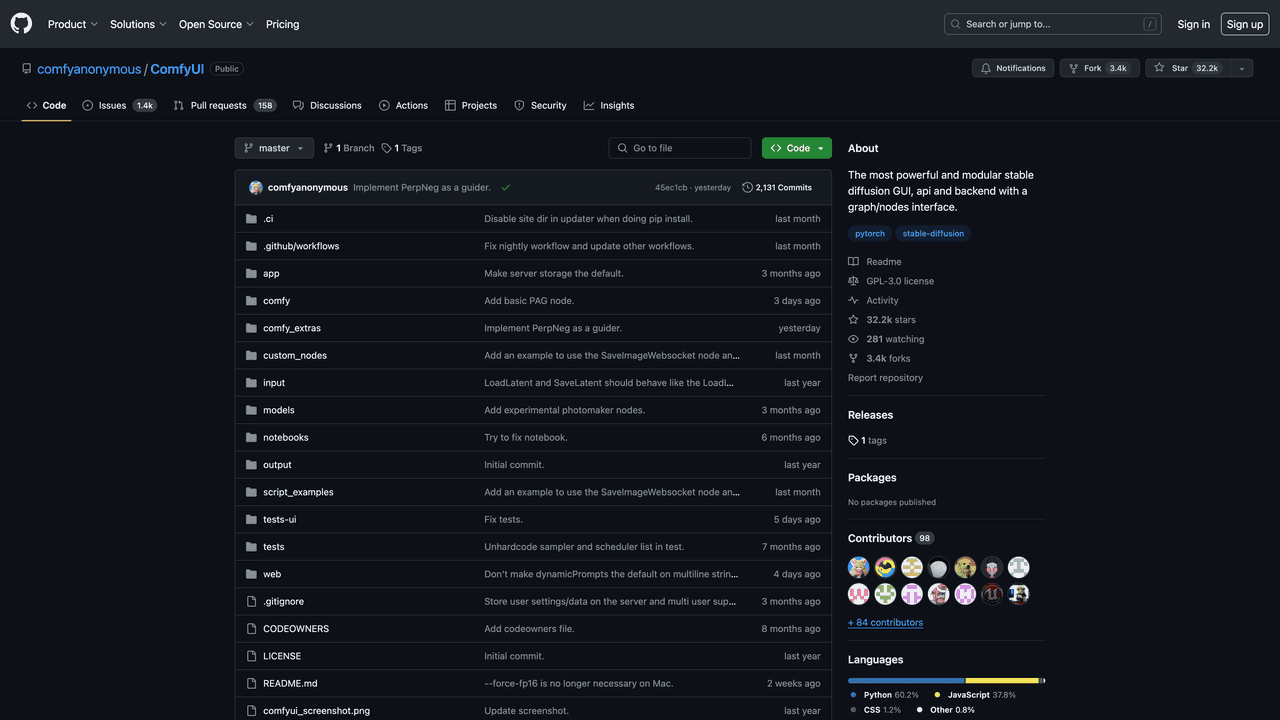This screenshot has height=720, width=1280.
Task: Click the license scale icon
Action: coord(853,281)
